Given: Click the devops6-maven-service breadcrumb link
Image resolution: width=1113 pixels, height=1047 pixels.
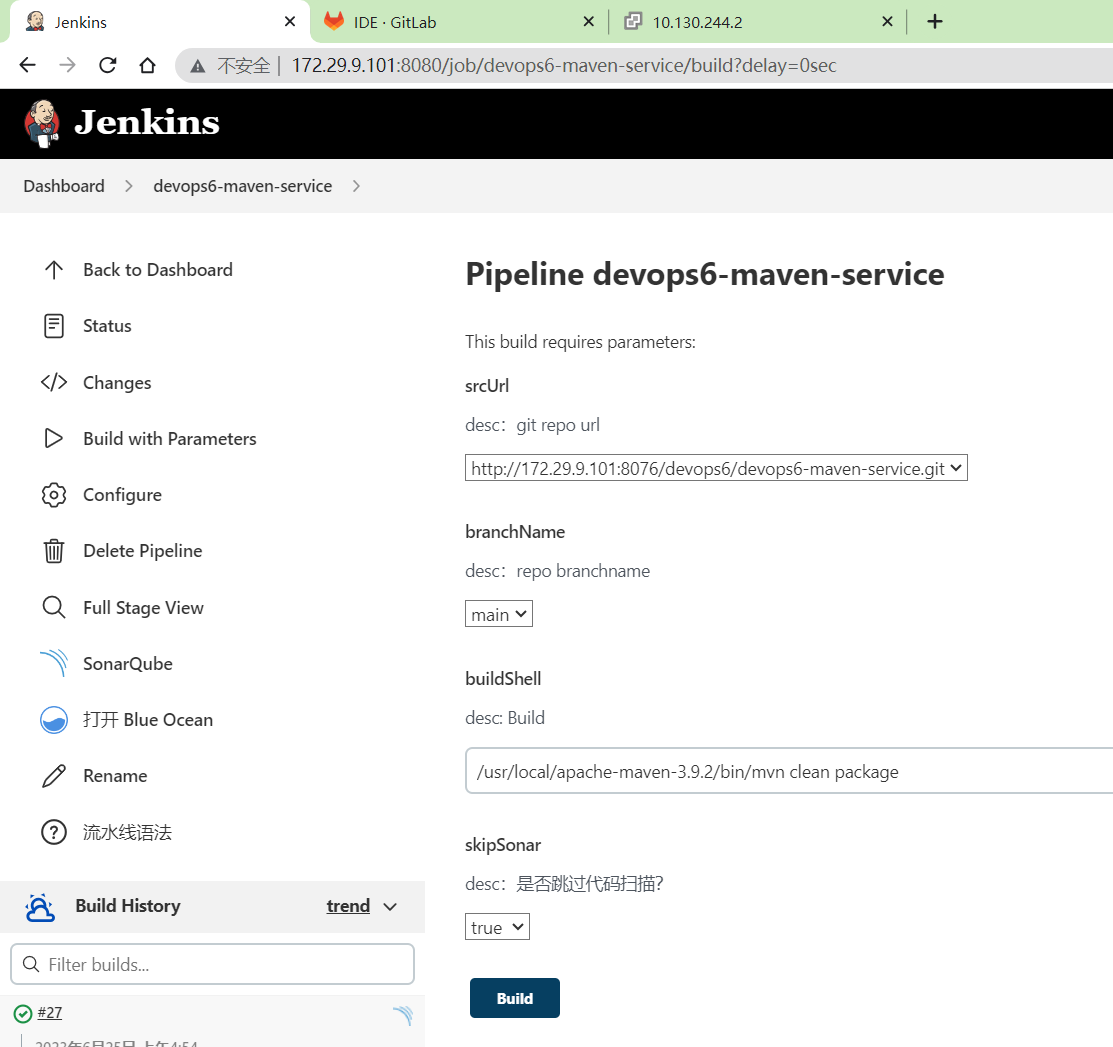Looking at the screenshot, I should click(243, 186).
